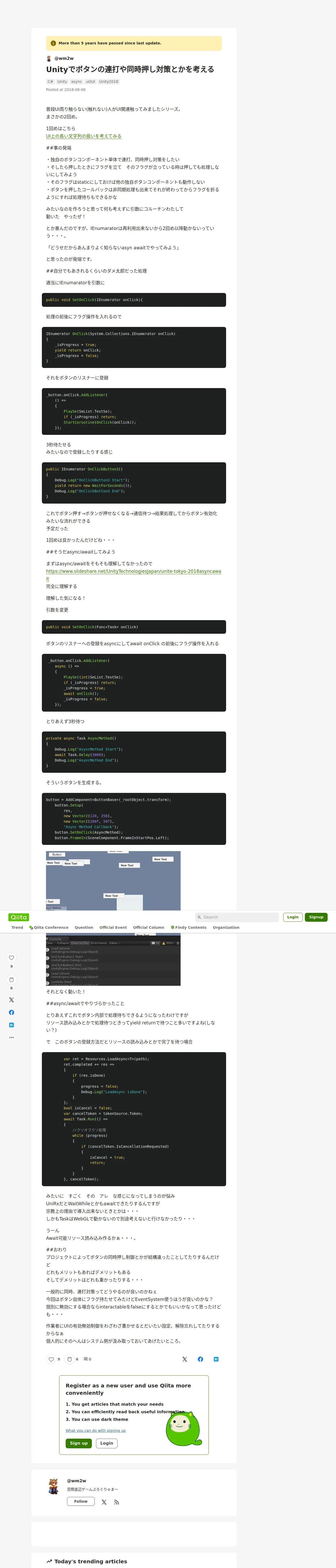Open the author's RSS feed icon

click(116, 1502)
